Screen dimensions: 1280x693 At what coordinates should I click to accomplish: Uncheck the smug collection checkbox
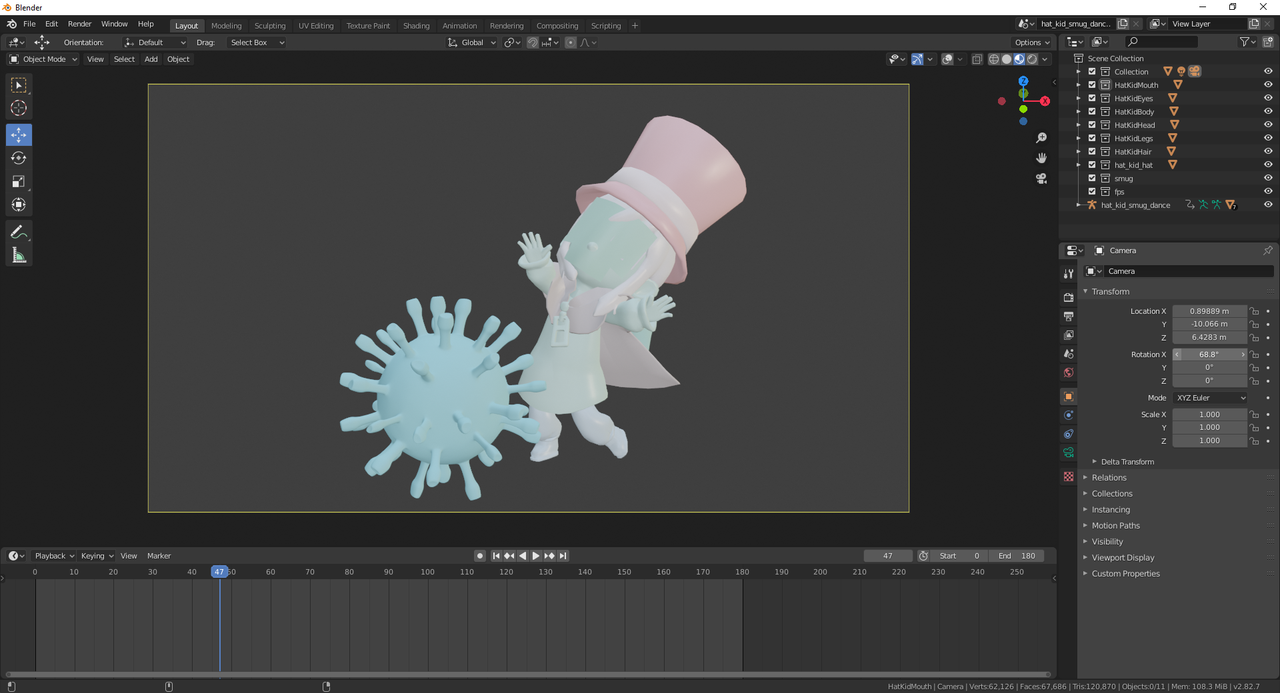pyautogui.click(x=1092, y=178)
